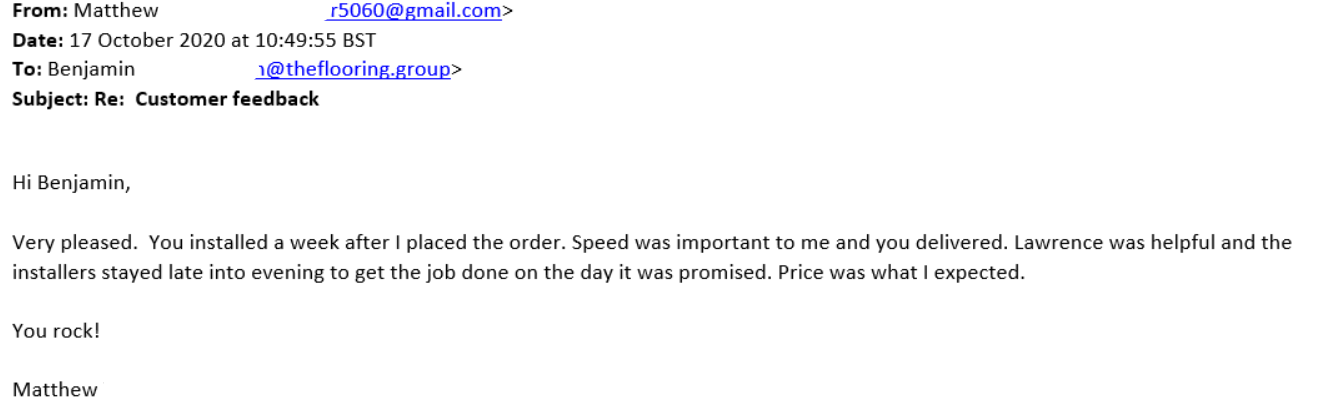This screenshot has height=409, width=1332.
Task: Click the "Hi Benjamin," greeting line
Action: coord(71,185)
